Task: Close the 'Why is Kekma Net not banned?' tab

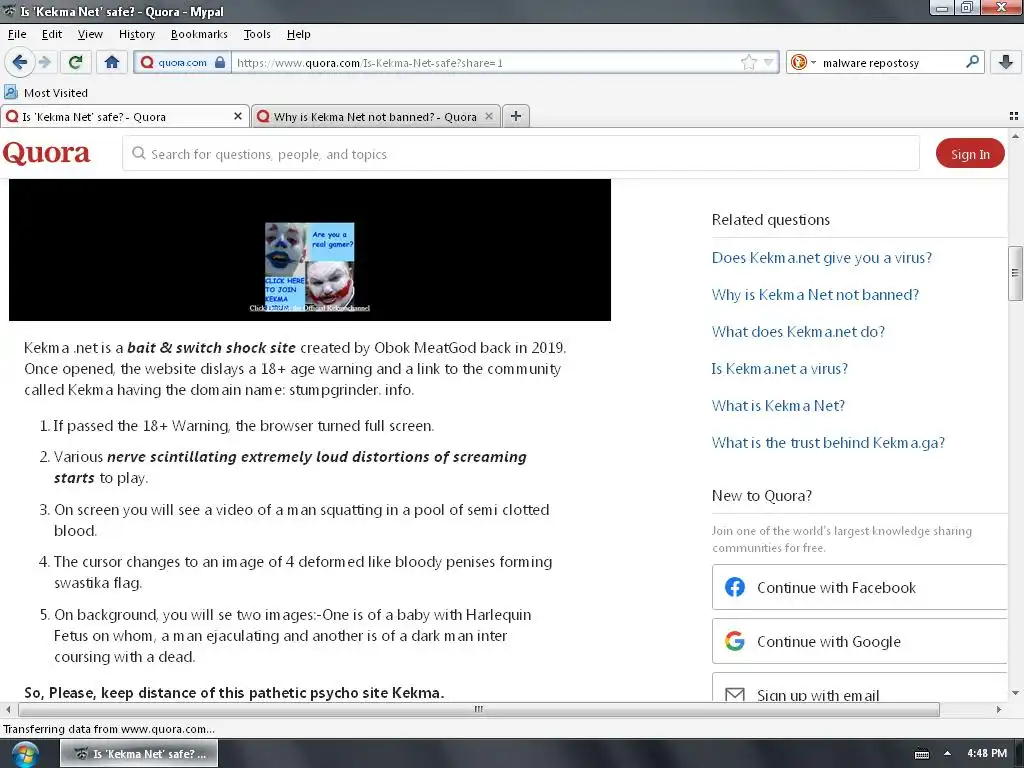Action: click(488, 116)
